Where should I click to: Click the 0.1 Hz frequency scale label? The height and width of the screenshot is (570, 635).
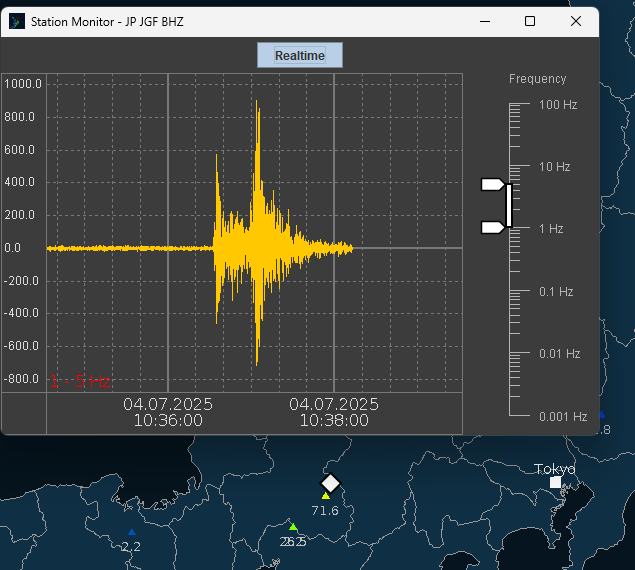556,292
